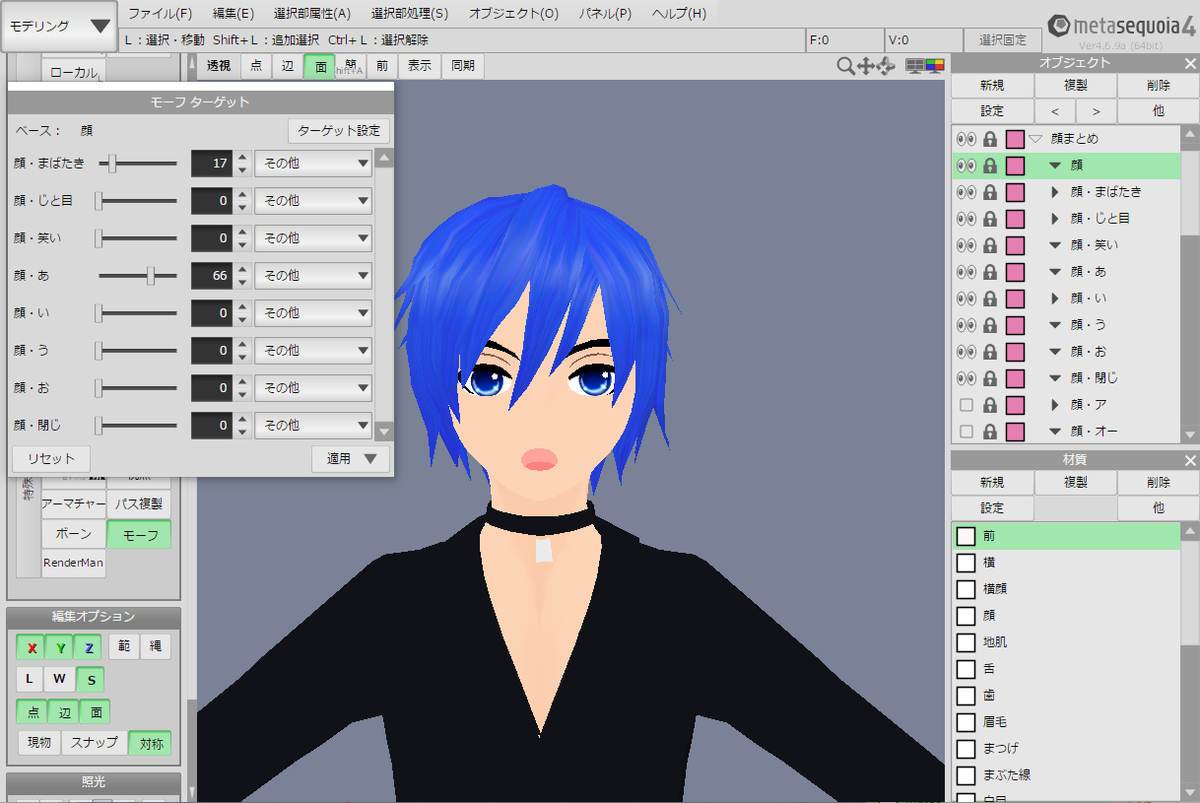
Task: Select S coordinate mode button
Action: [x=90, y=680]
